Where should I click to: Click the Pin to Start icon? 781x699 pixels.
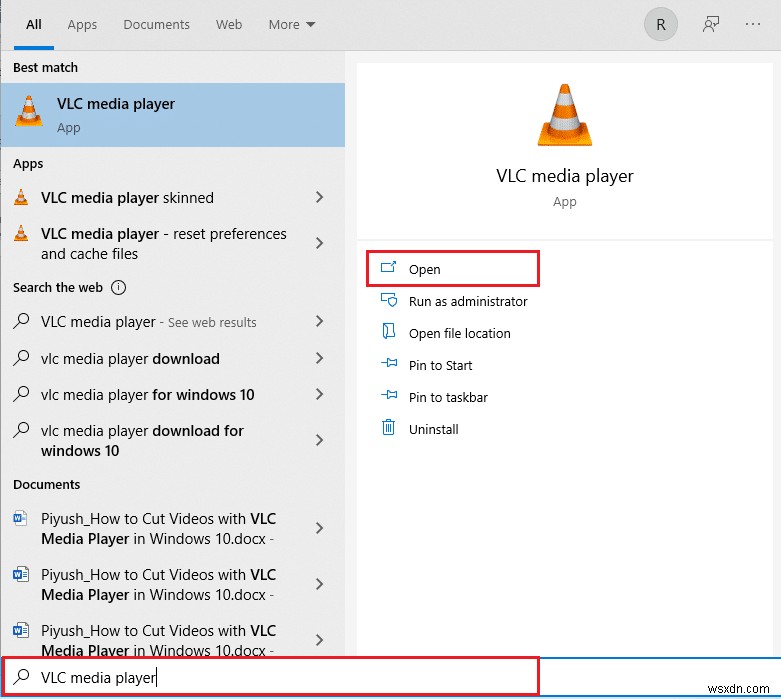389,364
